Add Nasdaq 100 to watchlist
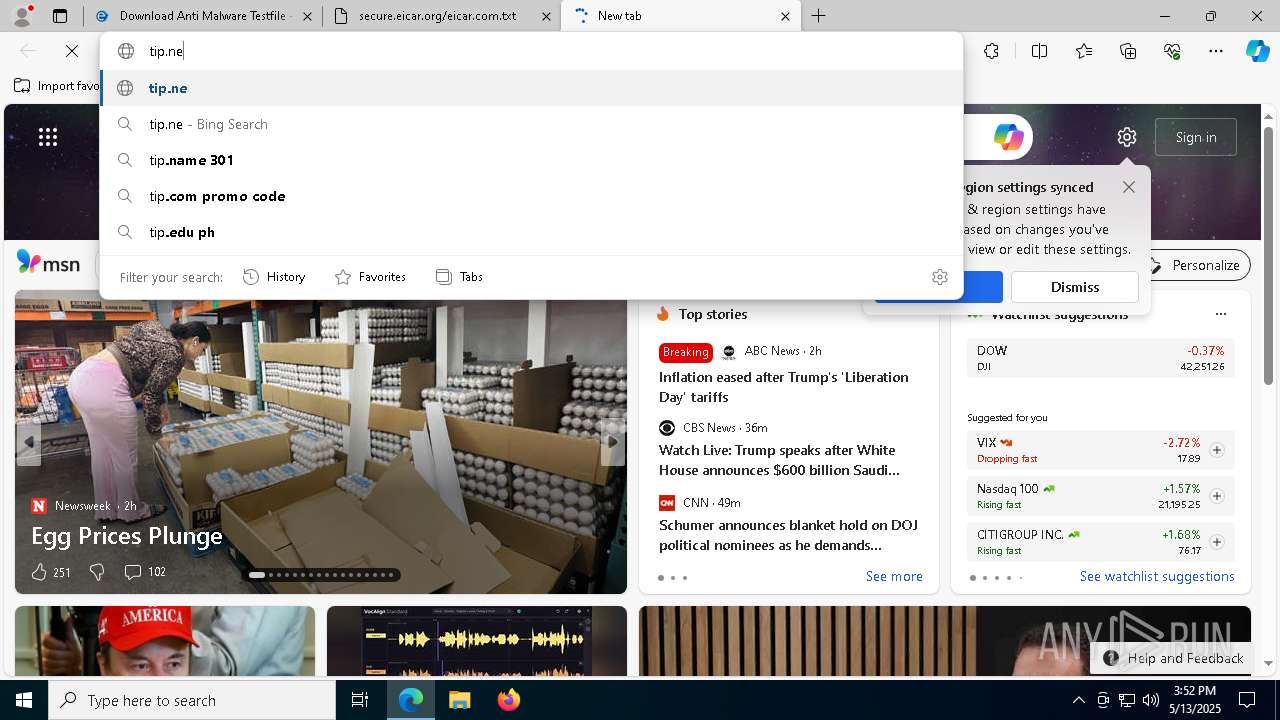 1217,496
